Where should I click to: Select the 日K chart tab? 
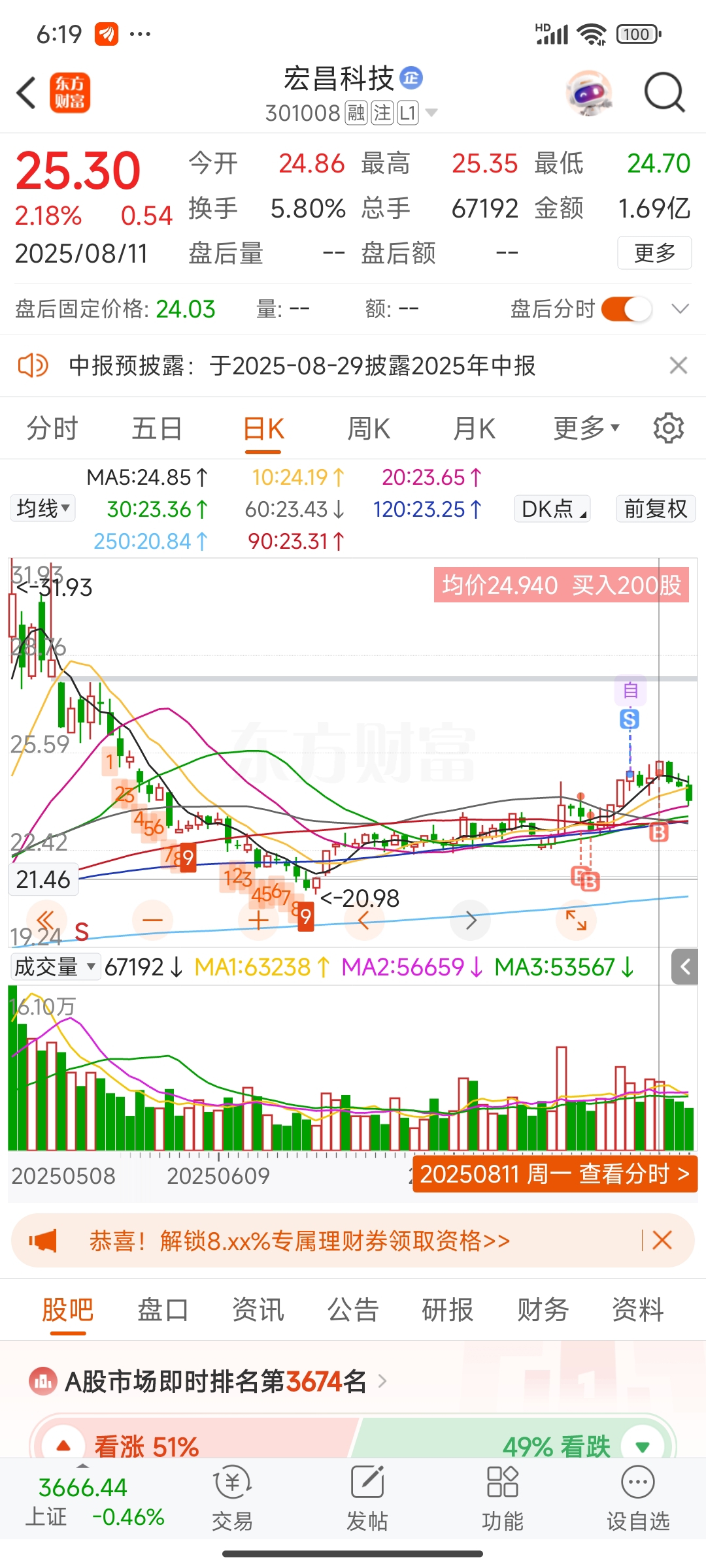pyautogui.click(x=263, y=429)
